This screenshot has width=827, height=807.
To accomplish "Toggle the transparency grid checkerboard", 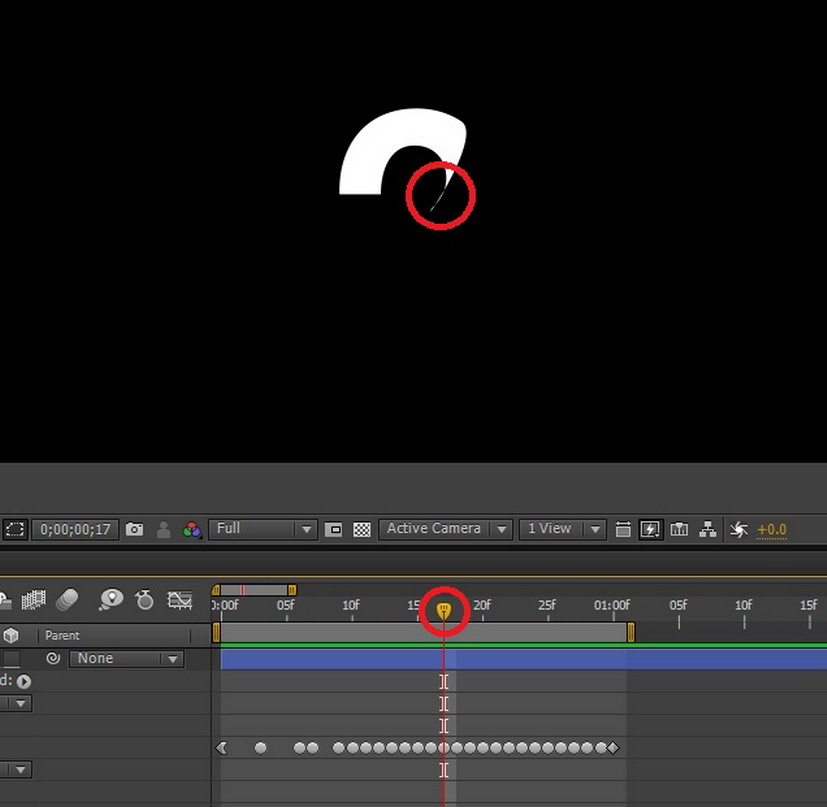I will pyautogui.click(x=362, y=530).
